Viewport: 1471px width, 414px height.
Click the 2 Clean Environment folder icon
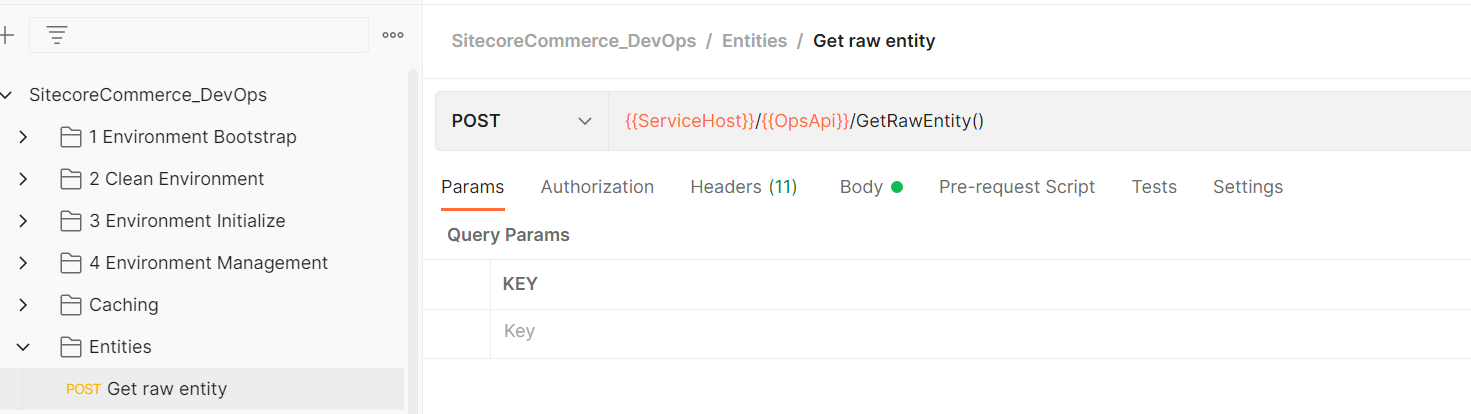click(70, 179)
